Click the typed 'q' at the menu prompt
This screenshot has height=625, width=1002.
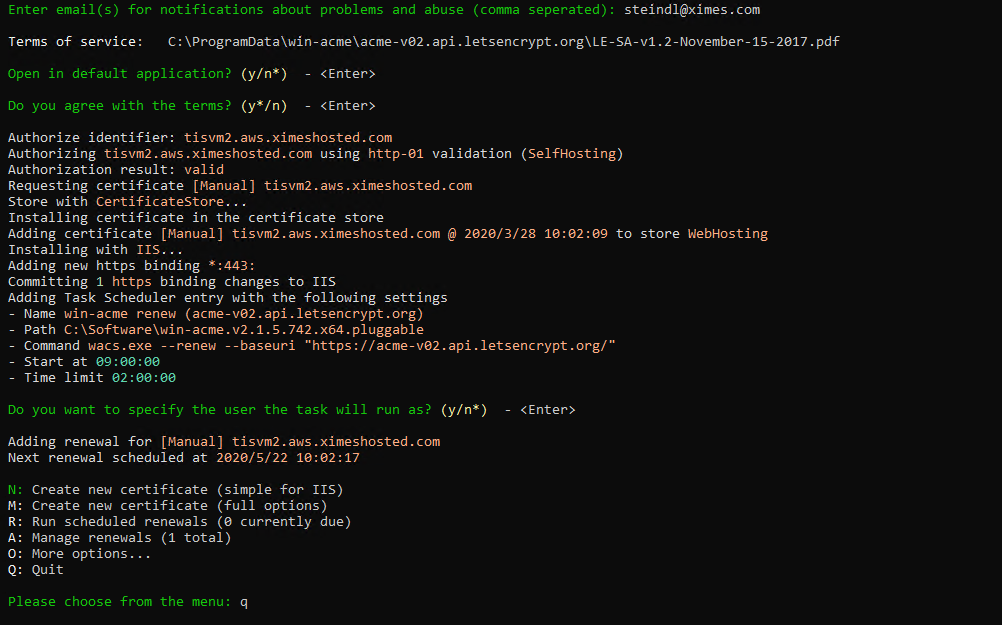coord(243,603)
